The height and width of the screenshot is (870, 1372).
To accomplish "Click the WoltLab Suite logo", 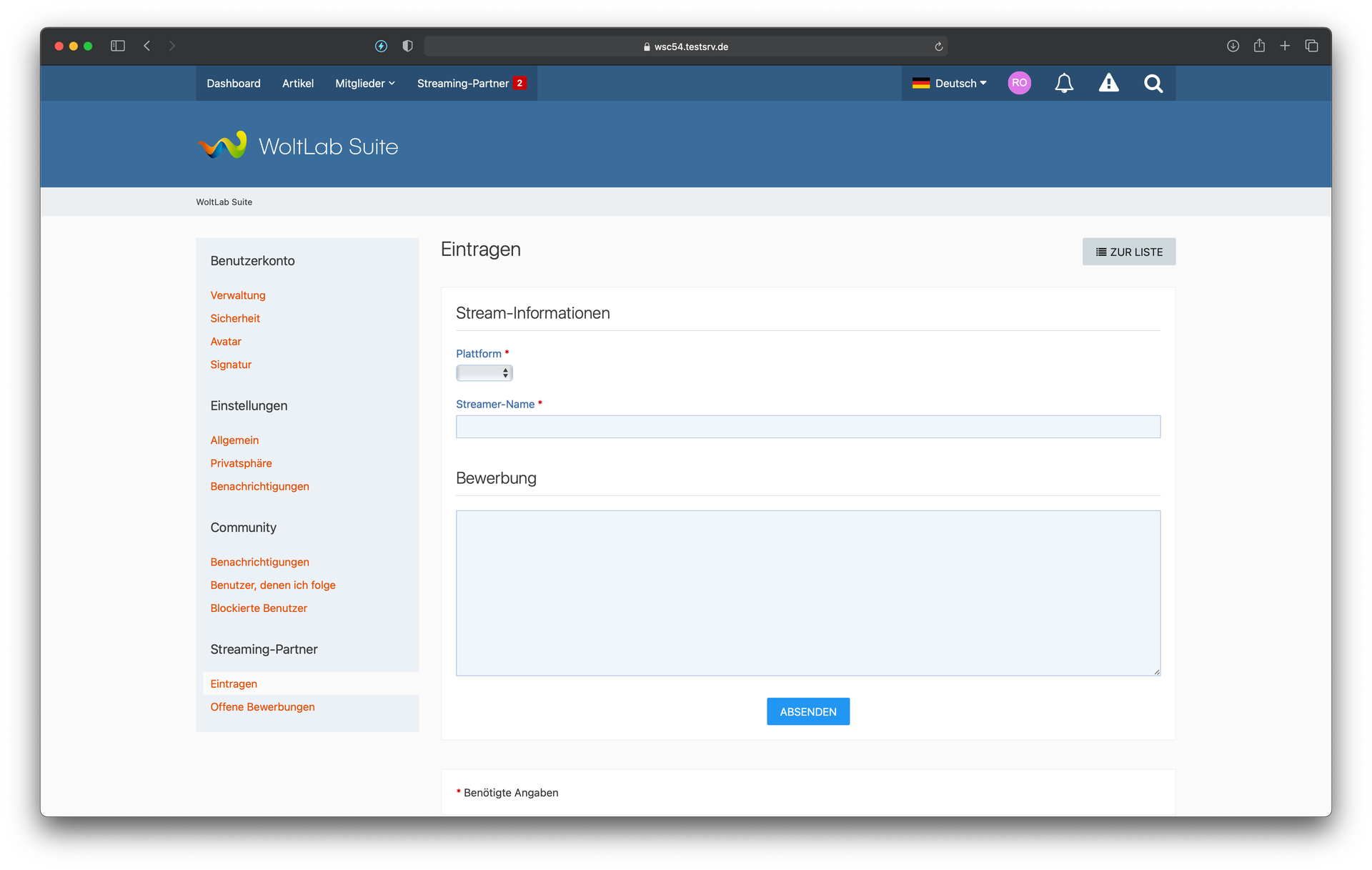I will tap(298, 146).
